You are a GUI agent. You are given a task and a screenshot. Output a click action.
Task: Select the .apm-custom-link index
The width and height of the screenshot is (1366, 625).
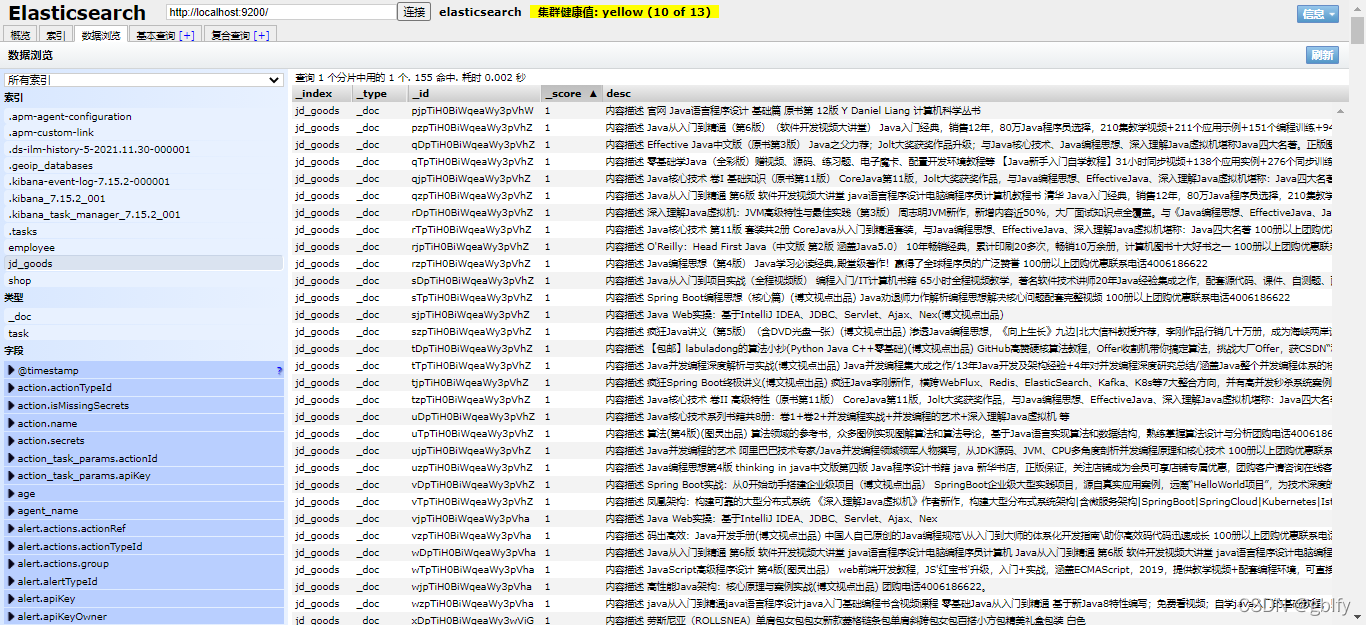pos(143,132)
